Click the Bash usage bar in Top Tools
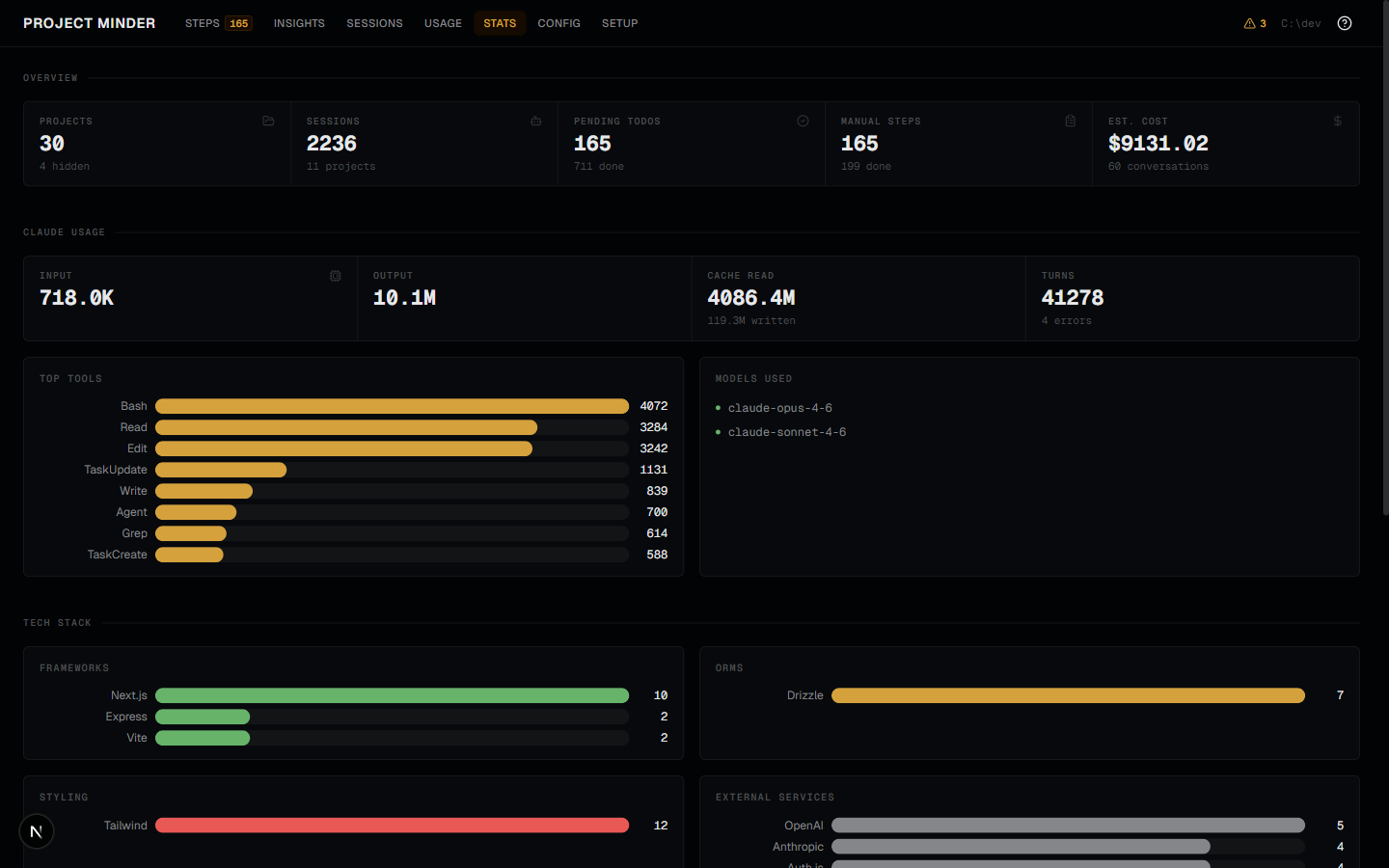This screenshot has height=868, width=1389. 391,405
